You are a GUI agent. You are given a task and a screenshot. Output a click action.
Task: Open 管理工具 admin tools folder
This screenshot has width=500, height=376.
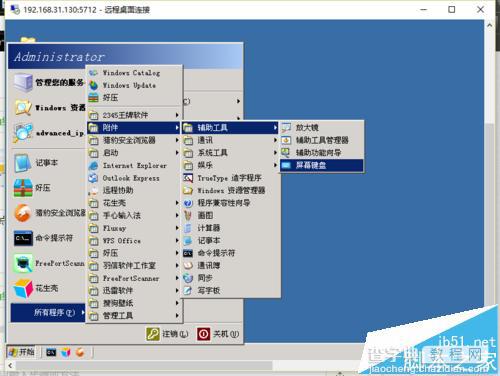click(134, 316)
